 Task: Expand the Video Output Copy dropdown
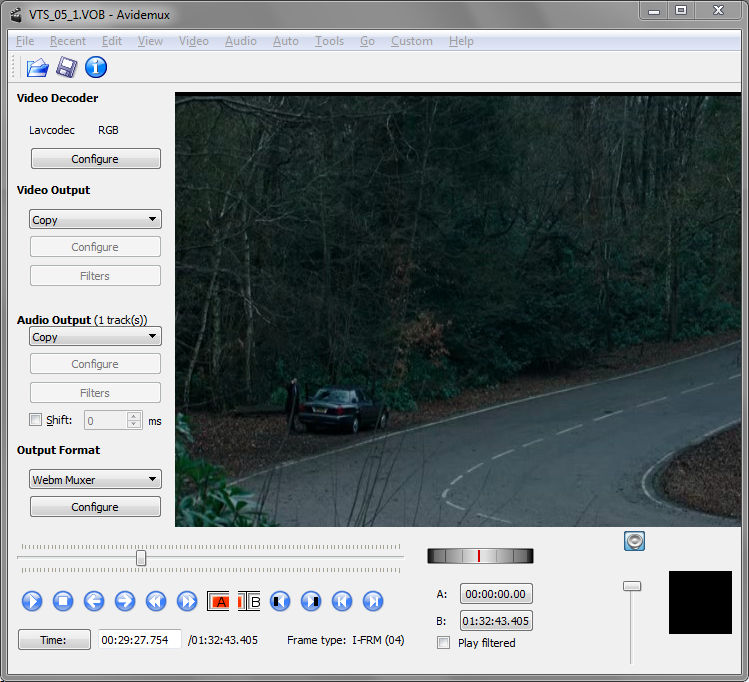[96, 219]
